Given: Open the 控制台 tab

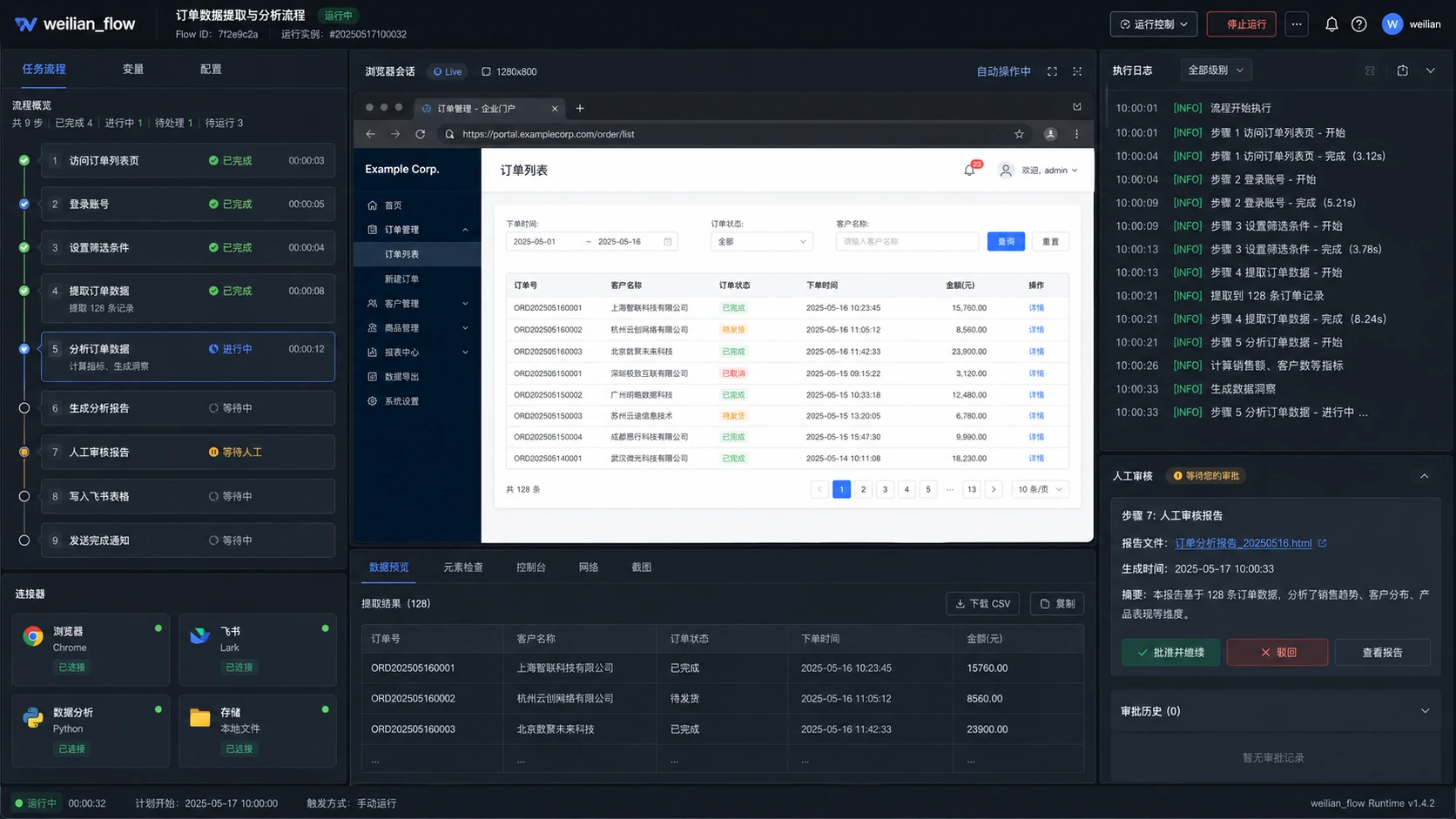Looking at the screenshot, I should pyautogui.click(x=531, y=567).
